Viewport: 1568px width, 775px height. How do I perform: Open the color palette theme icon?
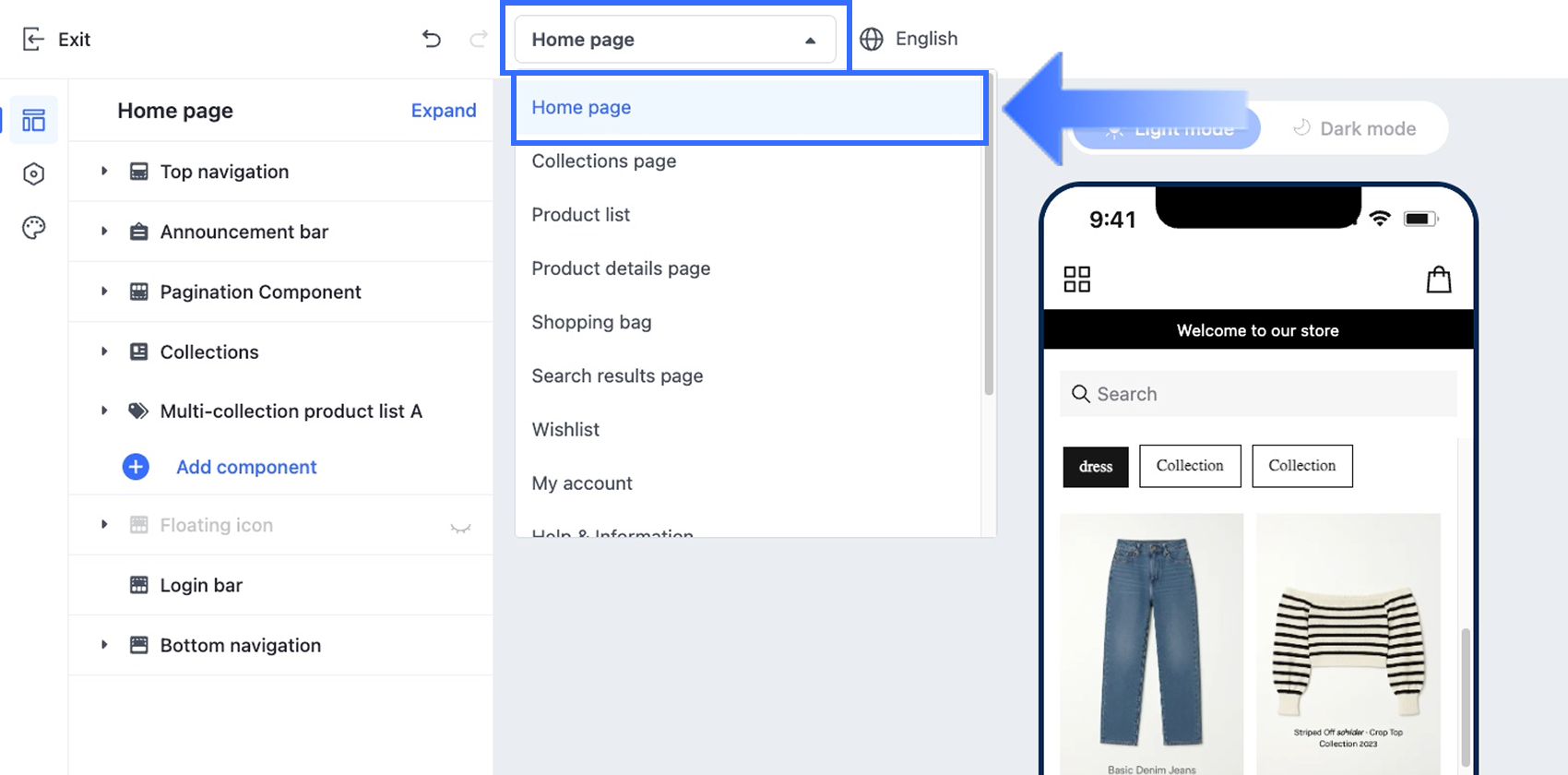(x=34, y=228)
